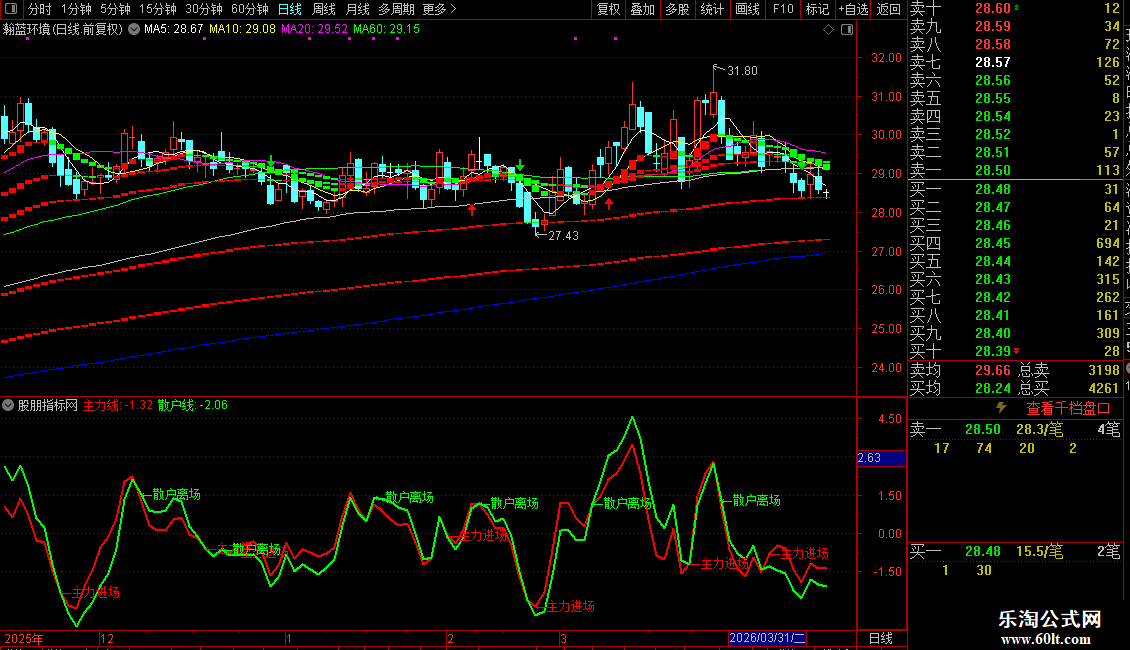This screenshot has height=650, width=1130.
Task: Click the MA60: 29.15 label
Action: click(386, 30)
